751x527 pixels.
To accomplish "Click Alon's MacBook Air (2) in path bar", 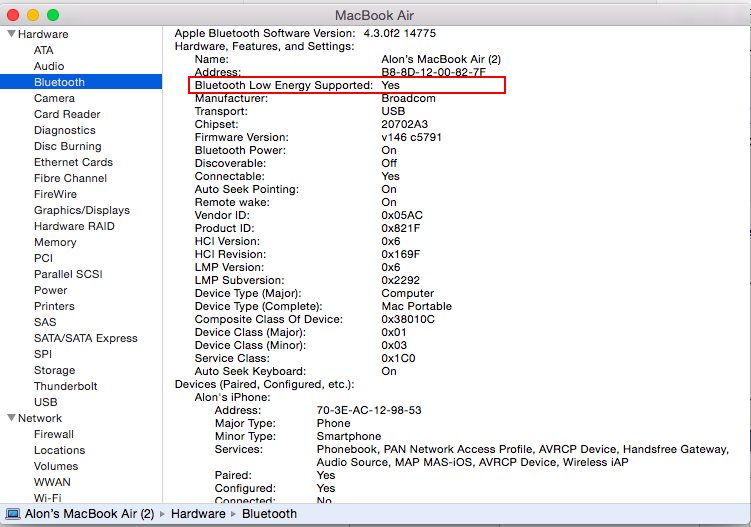I will (x=90, y=514).
